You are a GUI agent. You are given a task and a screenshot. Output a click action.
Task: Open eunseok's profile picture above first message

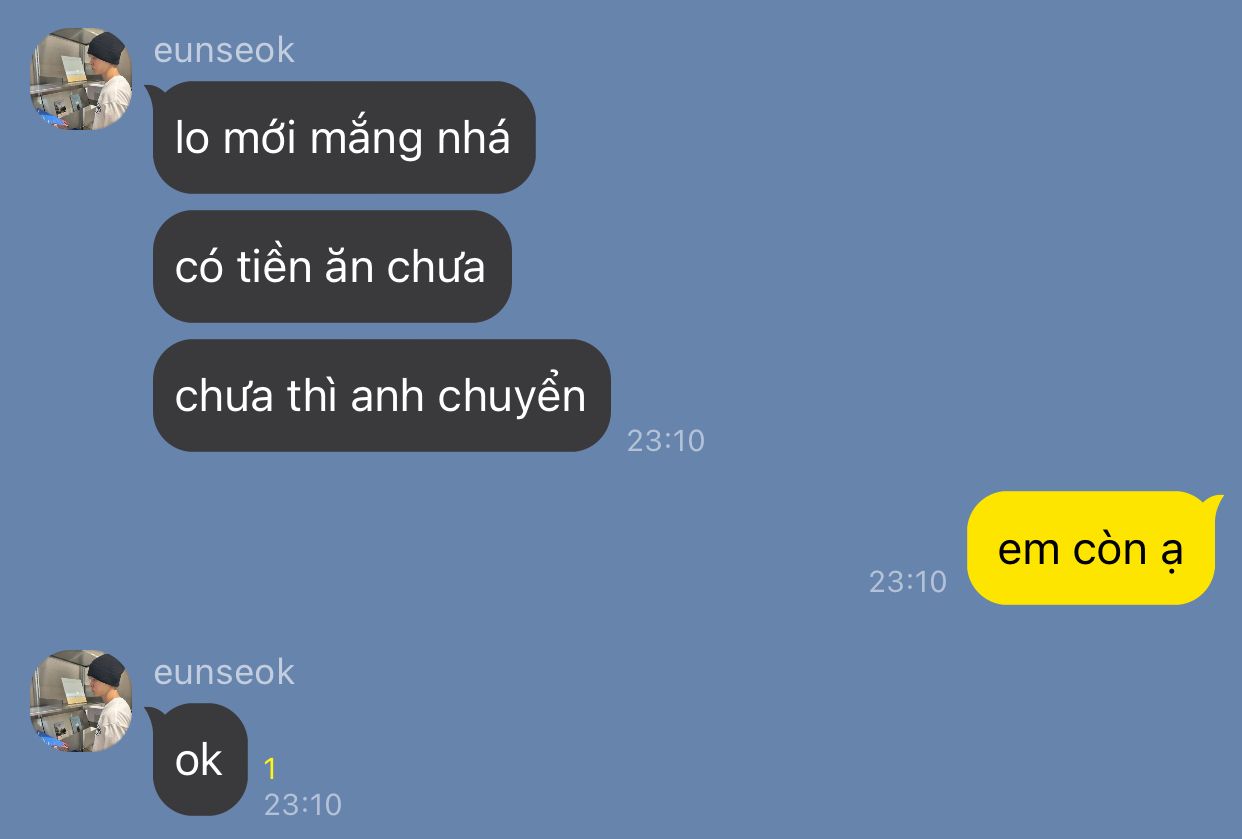click(x=81, y=79)
